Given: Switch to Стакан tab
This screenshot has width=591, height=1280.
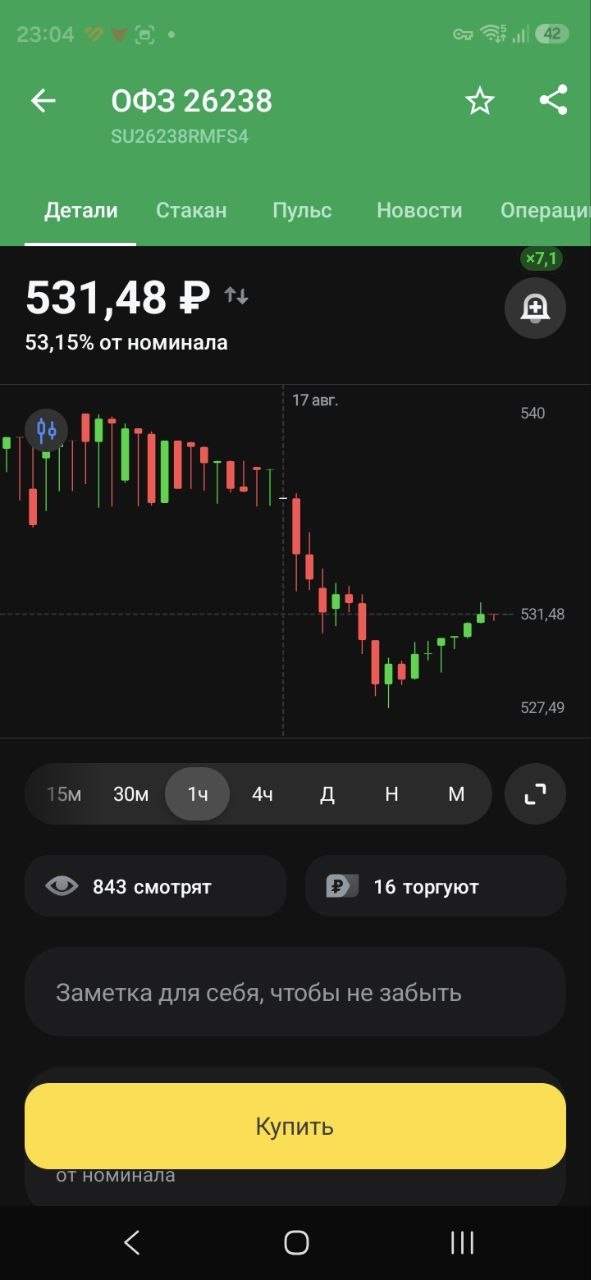Looking at the screenshot, I should click(x=191, y=210).
